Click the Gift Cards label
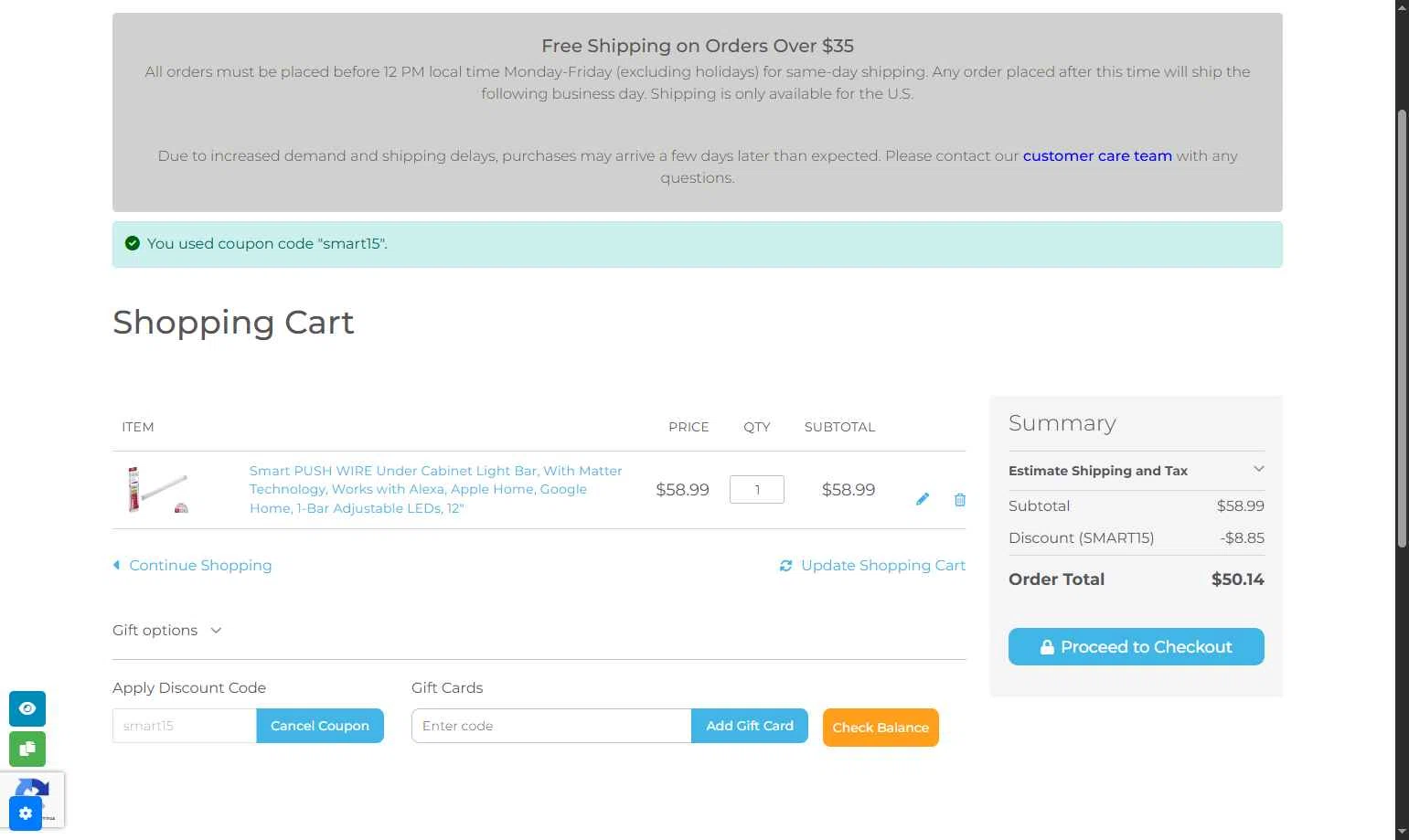Screen dimensions: 1409x840 point(447,687)
